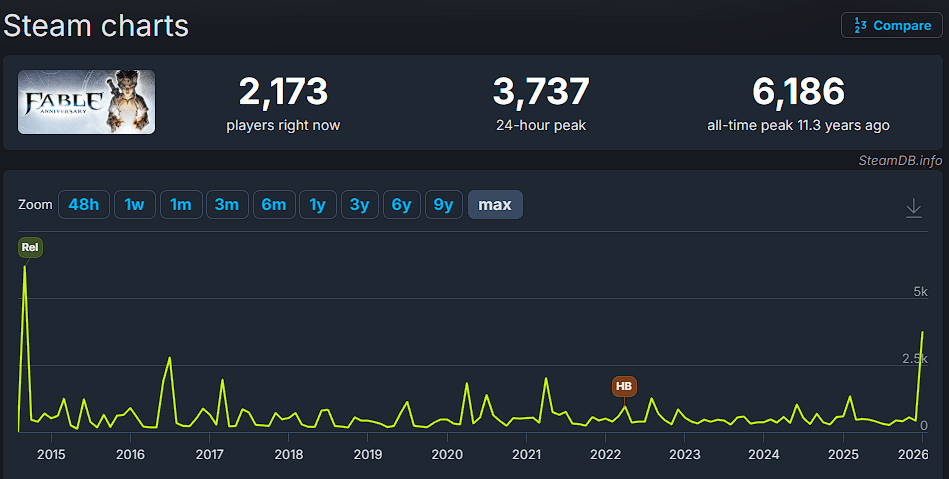Click the HB marker on the chart
The height and width of the screenshot is (479, 949).
click(624, 386)
